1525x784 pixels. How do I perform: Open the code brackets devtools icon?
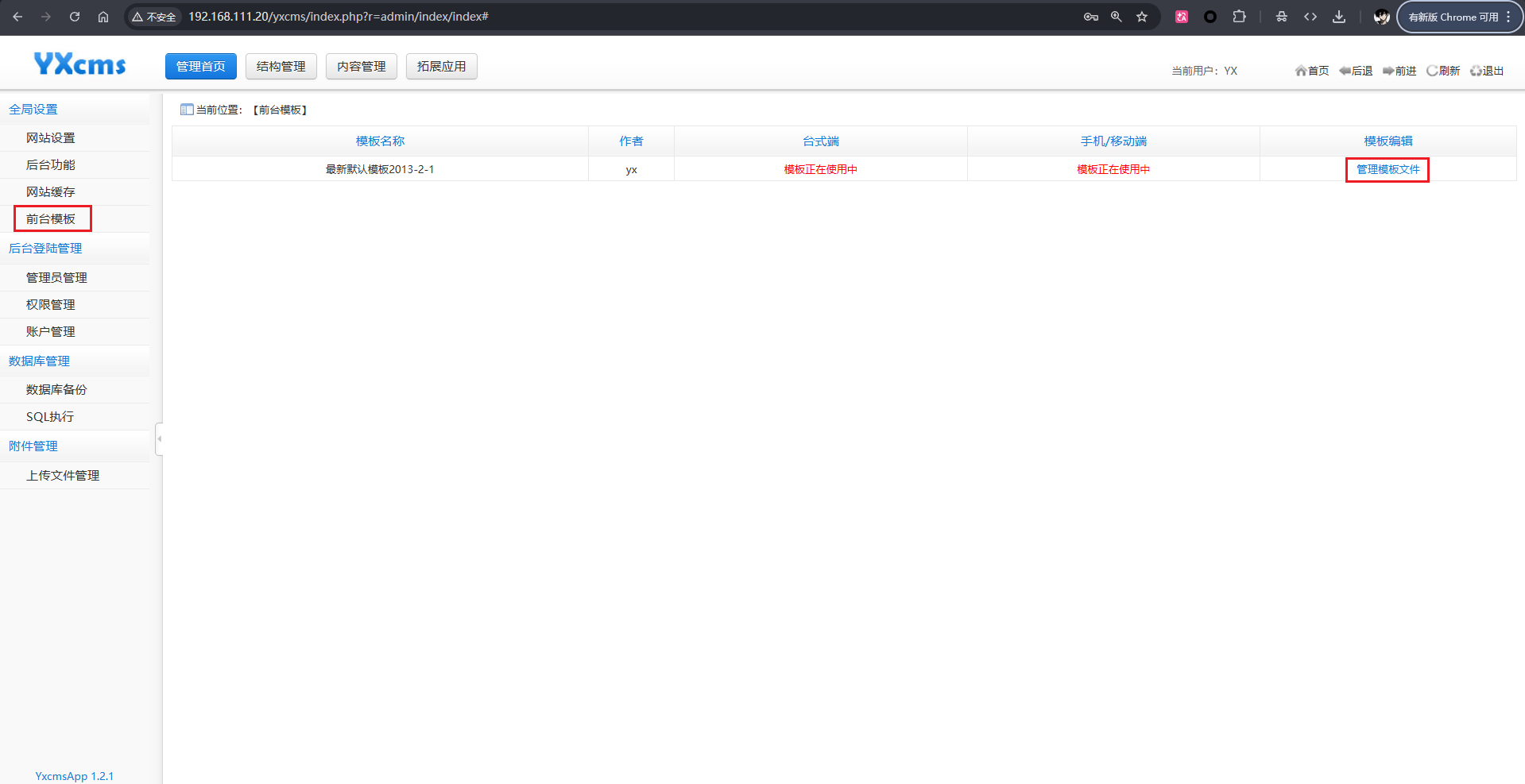1310,17
